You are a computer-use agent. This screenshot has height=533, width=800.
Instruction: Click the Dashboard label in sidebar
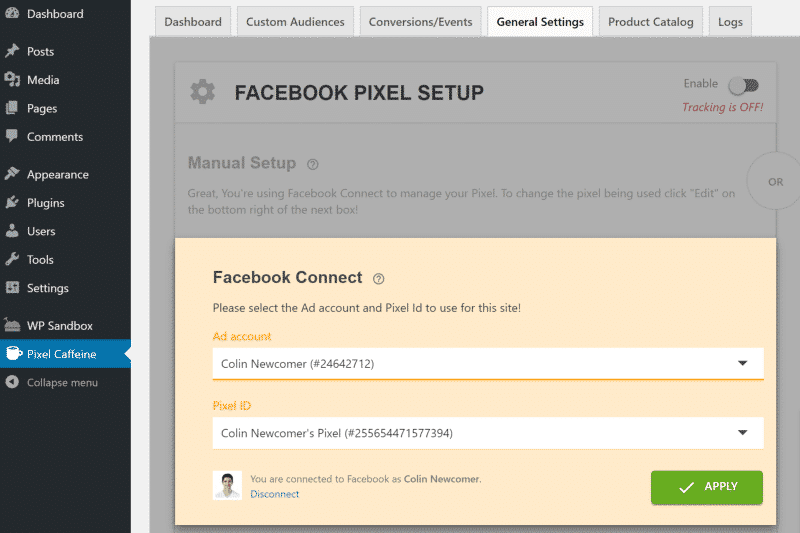pos(55,14)
